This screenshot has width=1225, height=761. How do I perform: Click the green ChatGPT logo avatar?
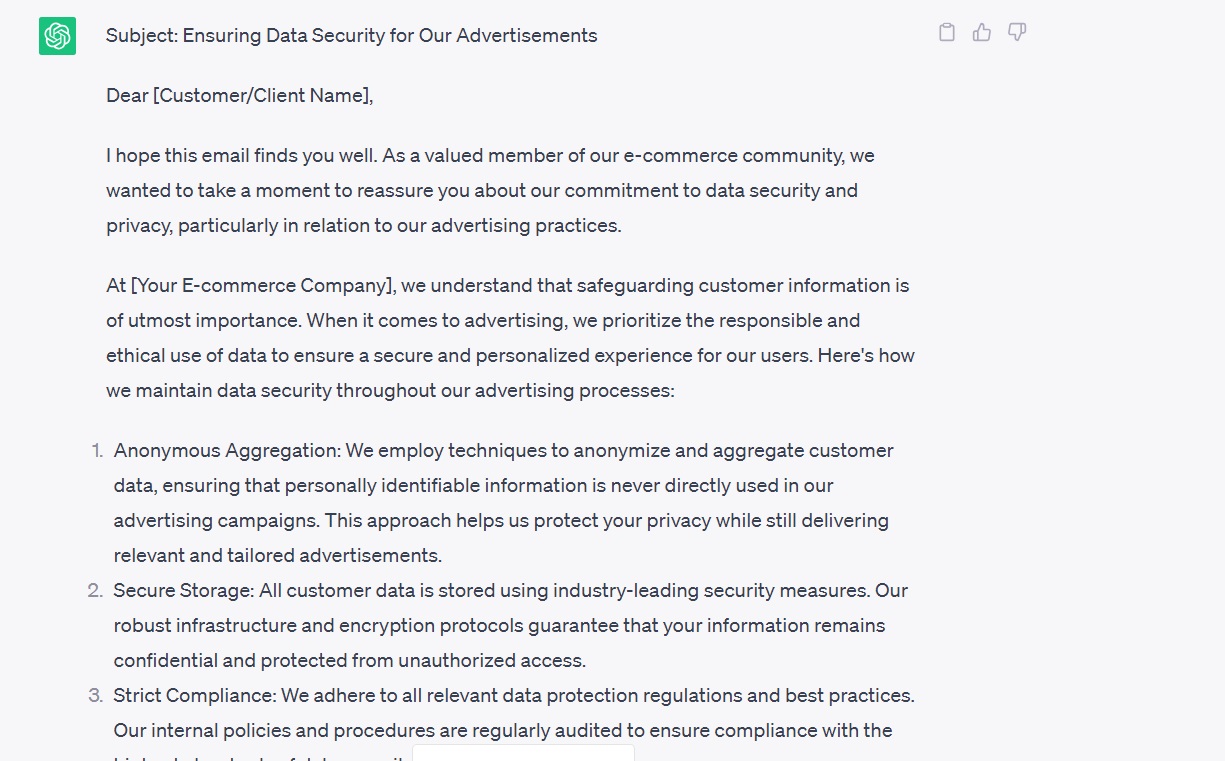click(x=57, y=36)
